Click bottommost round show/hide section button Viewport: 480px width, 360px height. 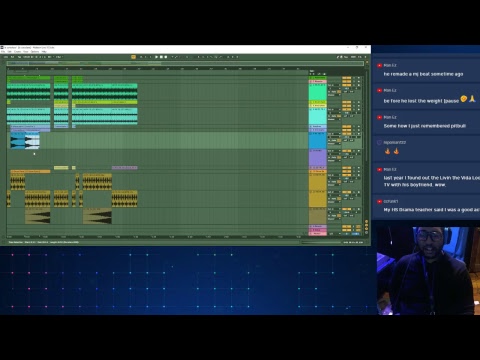pos(366,232)
